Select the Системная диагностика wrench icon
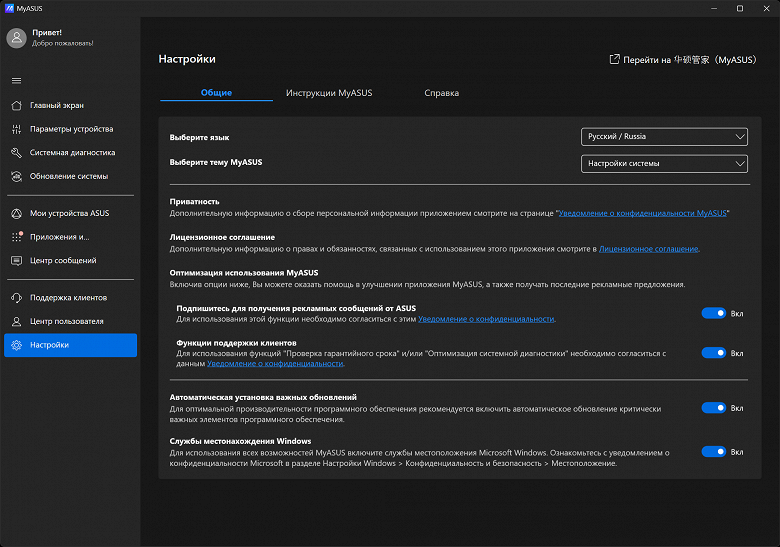Image resolution: width=780 pixels, height=547 pixels. pos(16,153)
